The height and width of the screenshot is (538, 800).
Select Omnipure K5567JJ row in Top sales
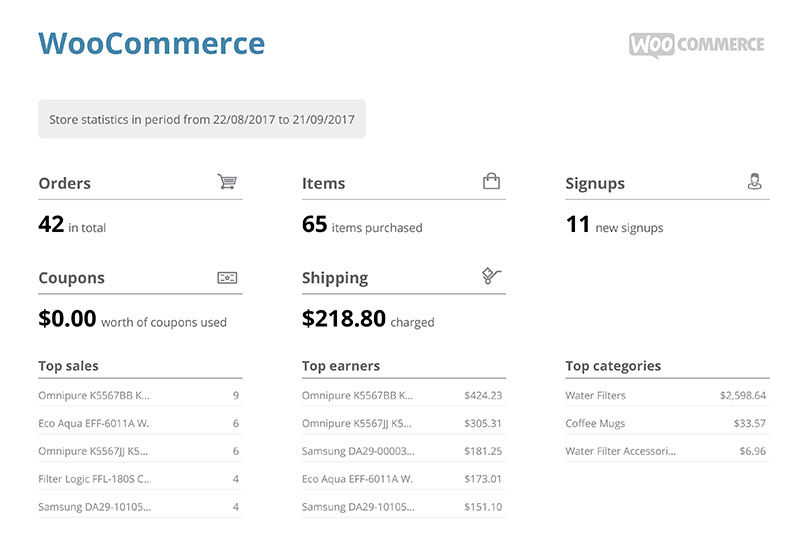tap(140, 451)
